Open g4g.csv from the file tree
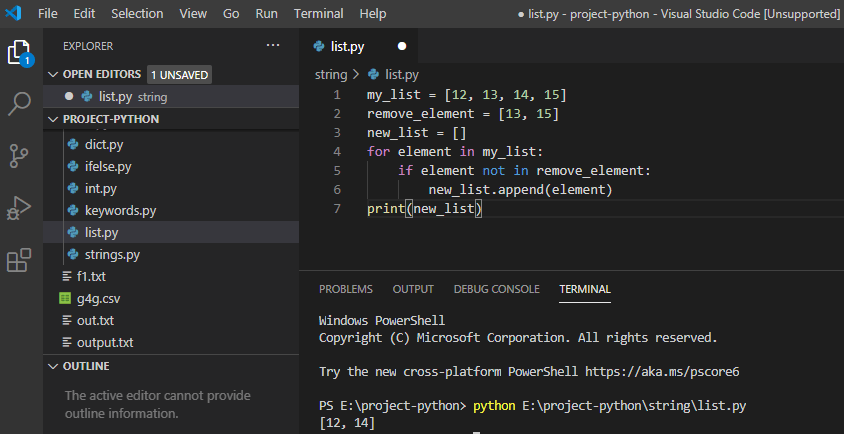This screenshot has height=434, width=844. [x=99, y=298]
